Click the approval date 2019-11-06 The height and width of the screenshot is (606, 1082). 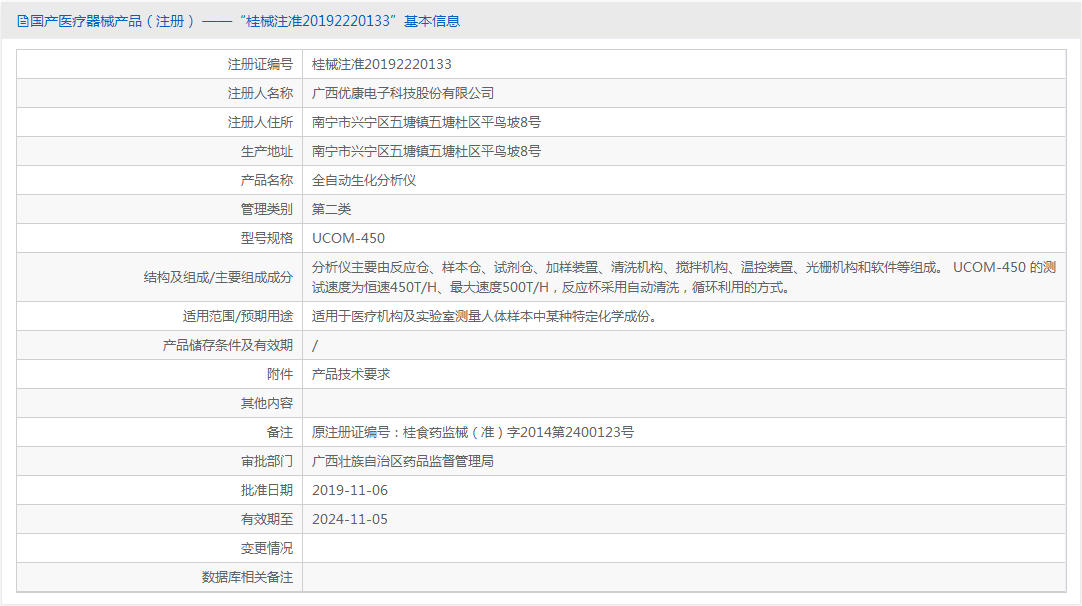350,490
